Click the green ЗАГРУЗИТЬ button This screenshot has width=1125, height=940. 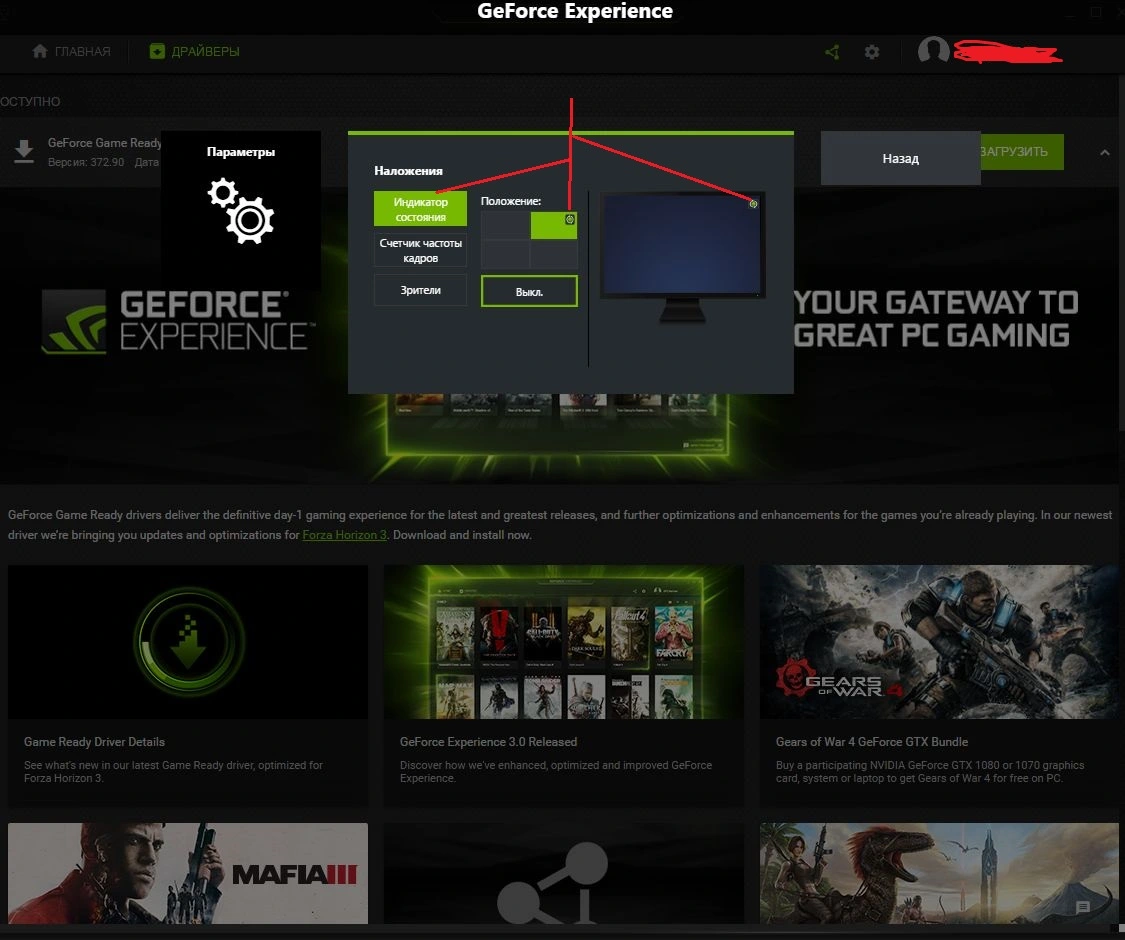[x=1022, y=152]
